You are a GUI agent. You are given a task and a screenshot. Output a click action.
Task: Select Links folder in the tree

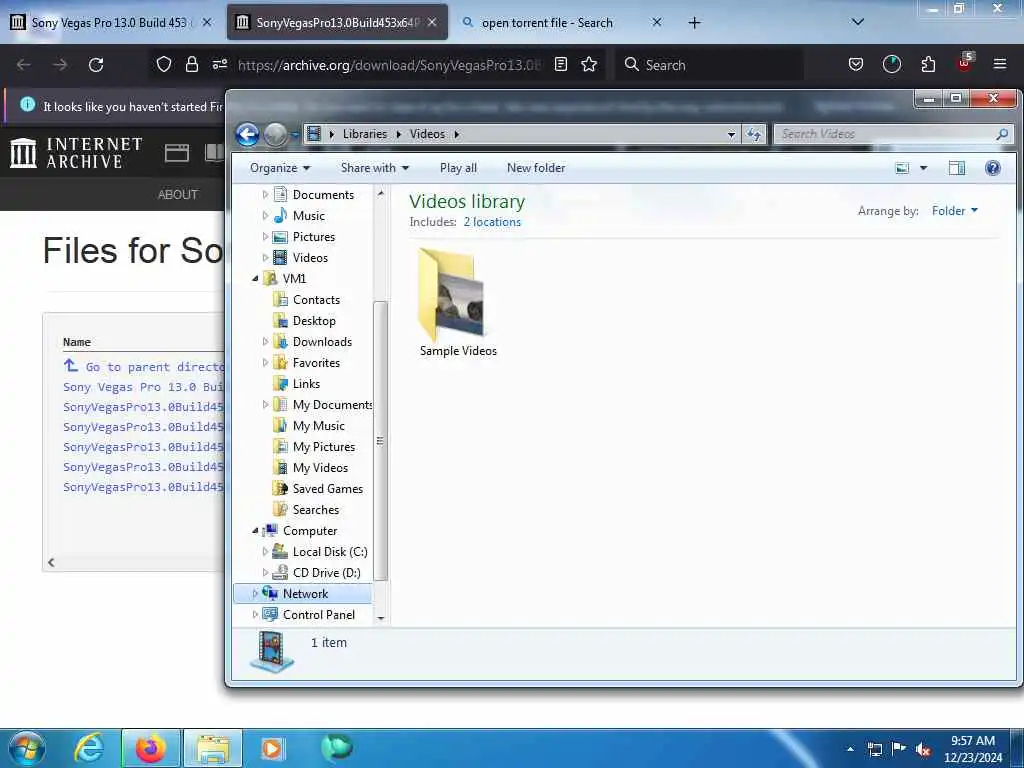[x=306, y=383]
